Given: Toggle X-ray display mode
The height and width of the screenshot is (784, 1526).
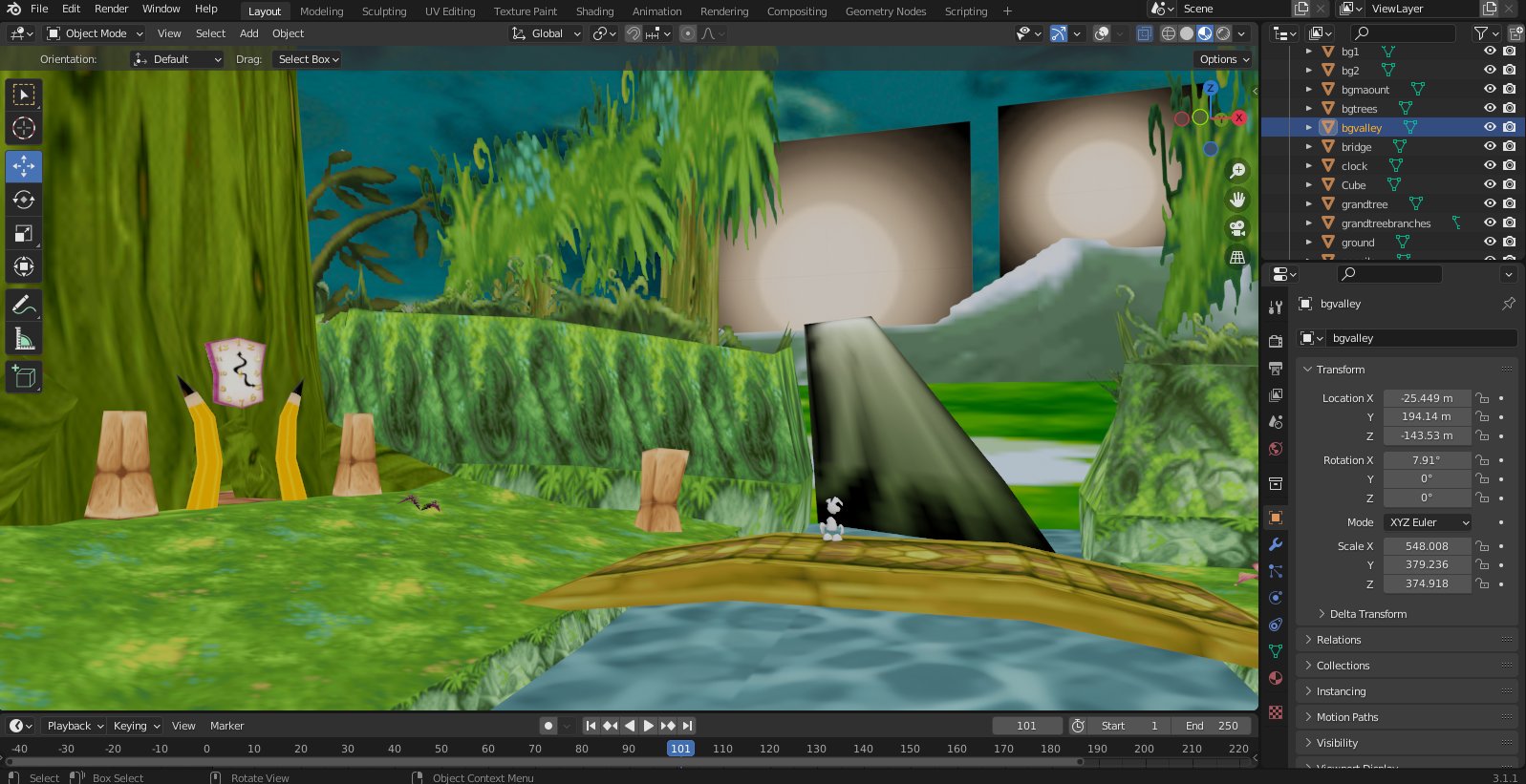Looking at the screenshot, I should tap(1144, 33).
